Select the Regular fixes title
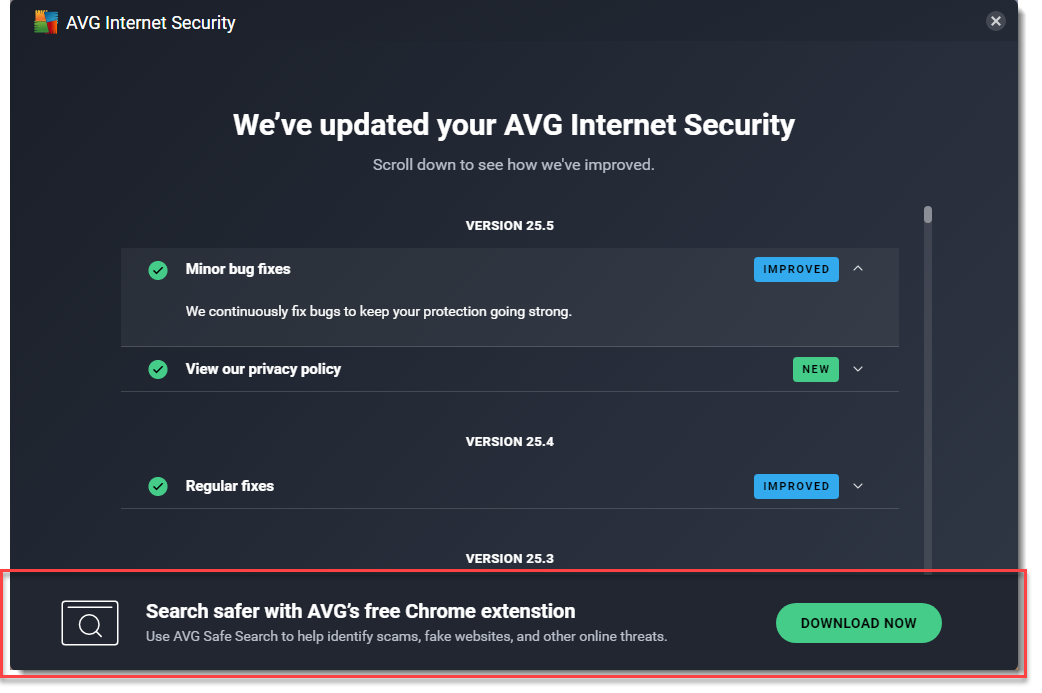 click(x=229, y=486)
